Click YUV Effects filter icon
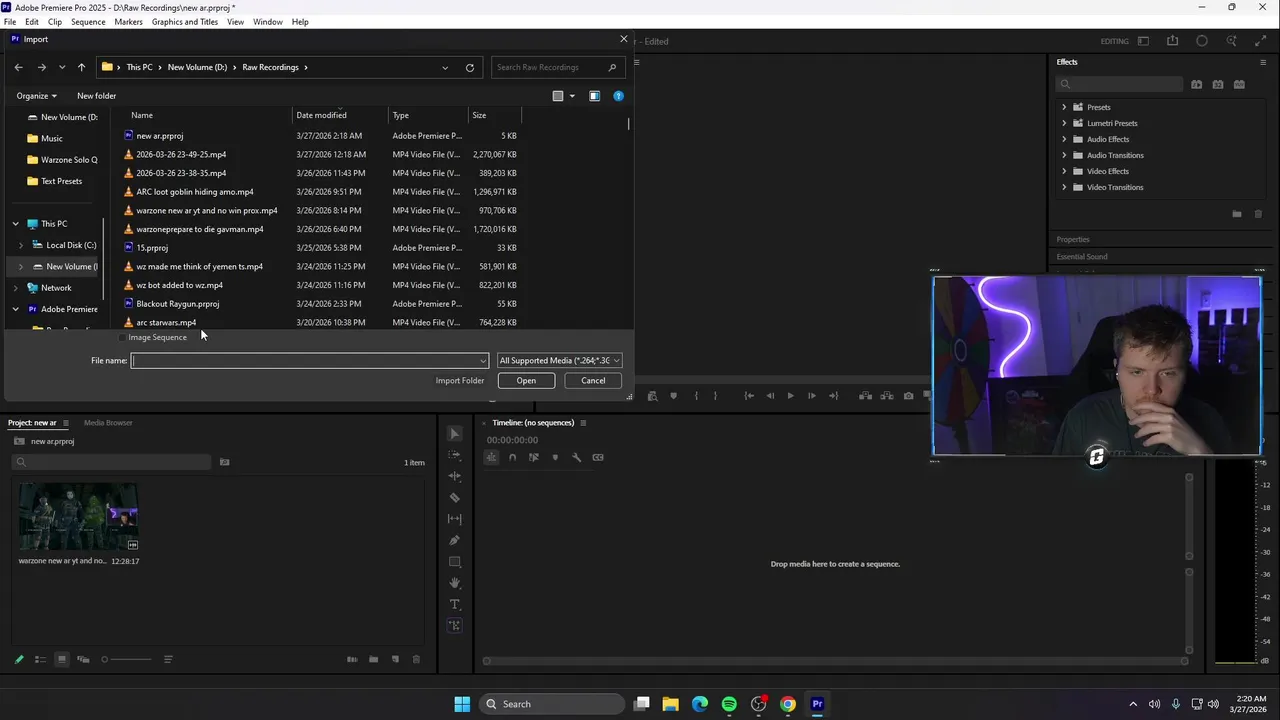 coord(1238,85)
